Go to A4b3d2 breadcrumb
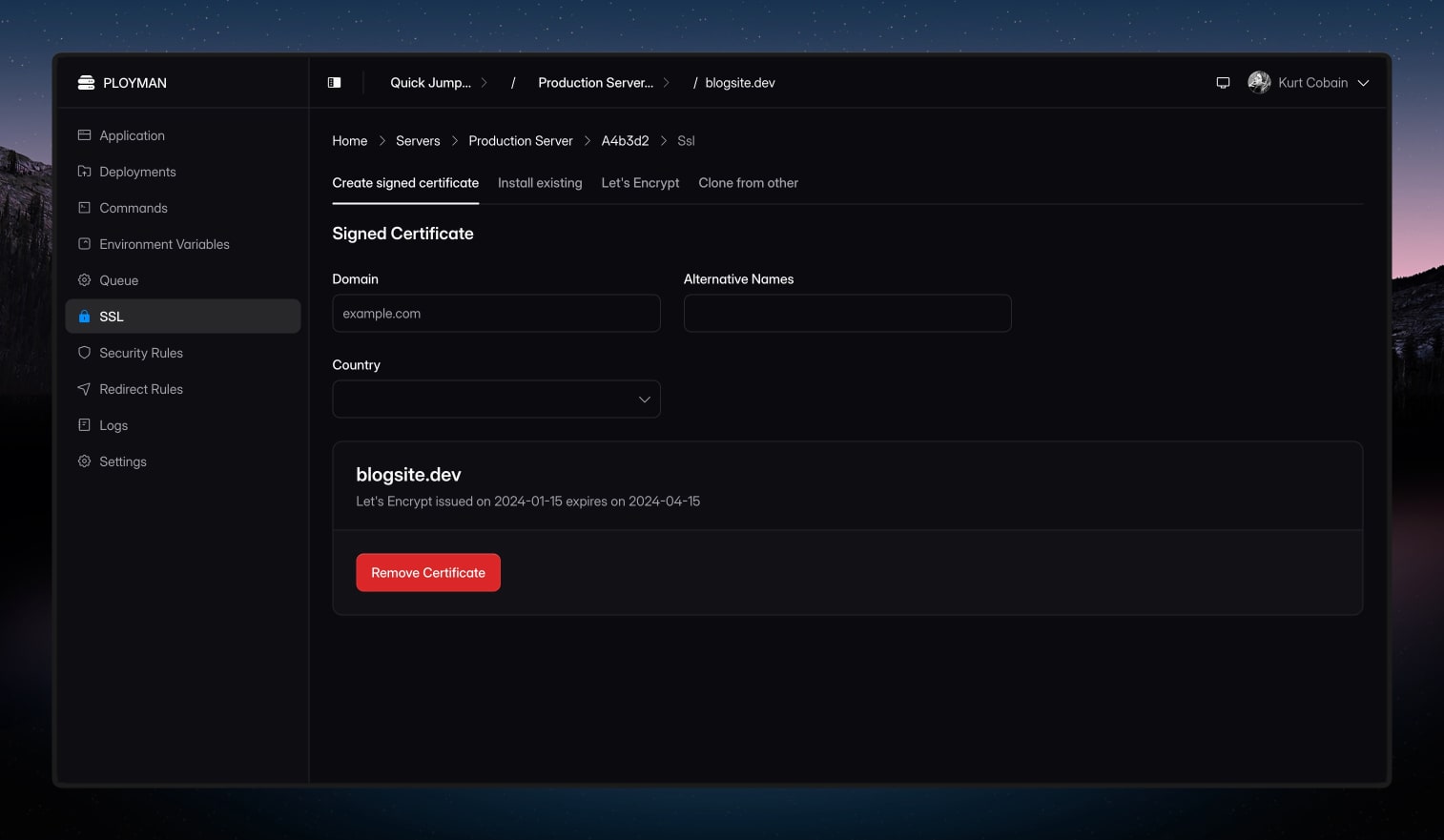 pos(625,141)
